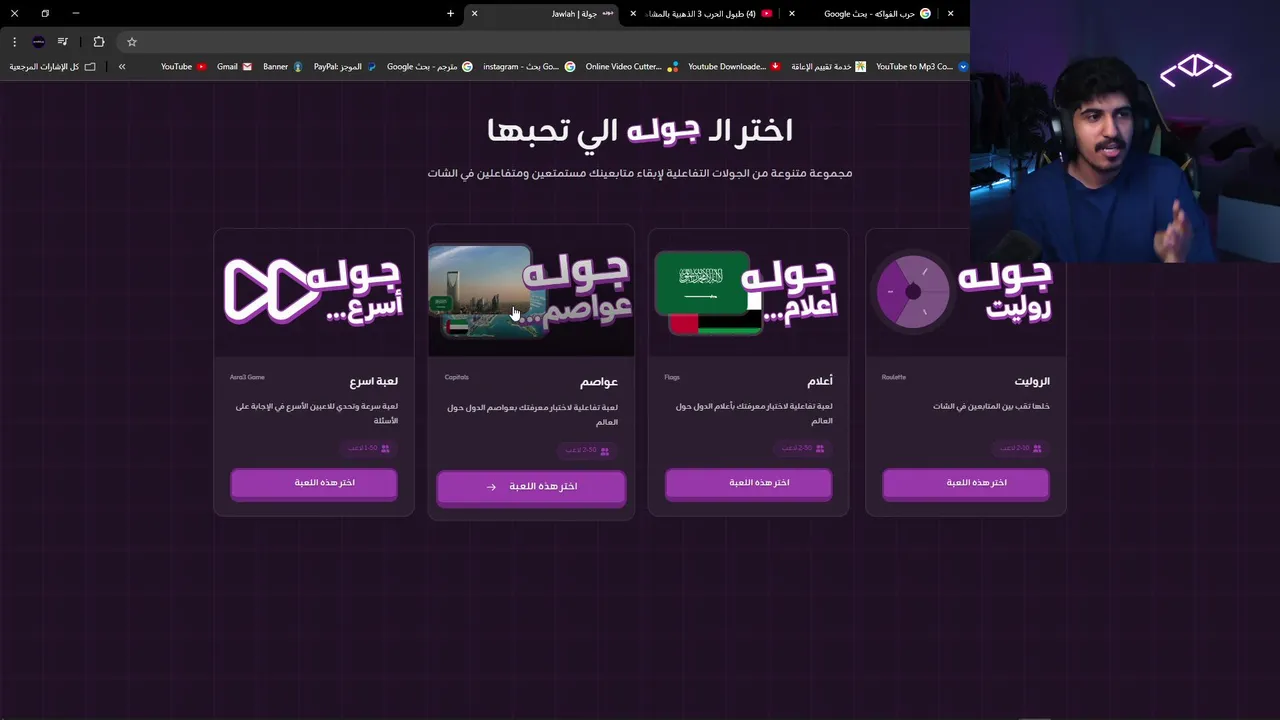Image resolution: width=1280 pixels, height=720 pixels.
Task: Choose the لعبة اسرع game button
Action: coord(314,483)
